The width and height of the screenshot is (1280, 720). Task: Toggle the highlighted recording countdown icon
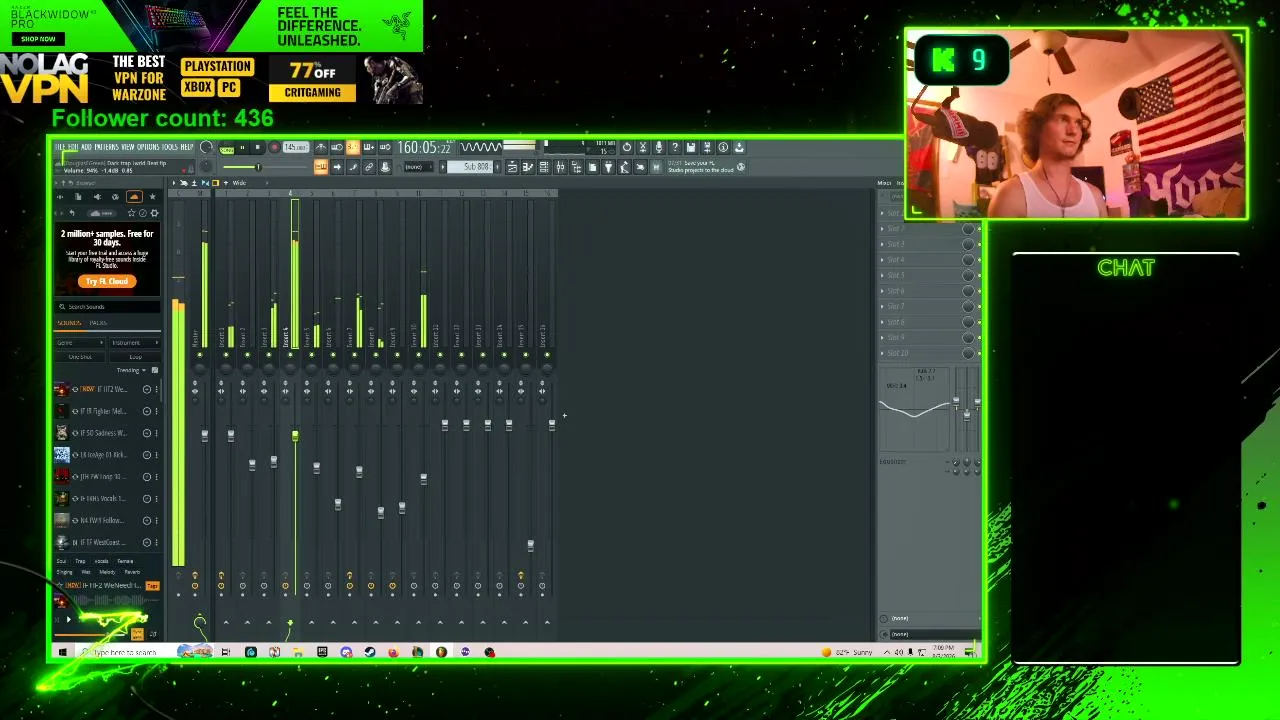pyautogui.click(x=353, y=148)
